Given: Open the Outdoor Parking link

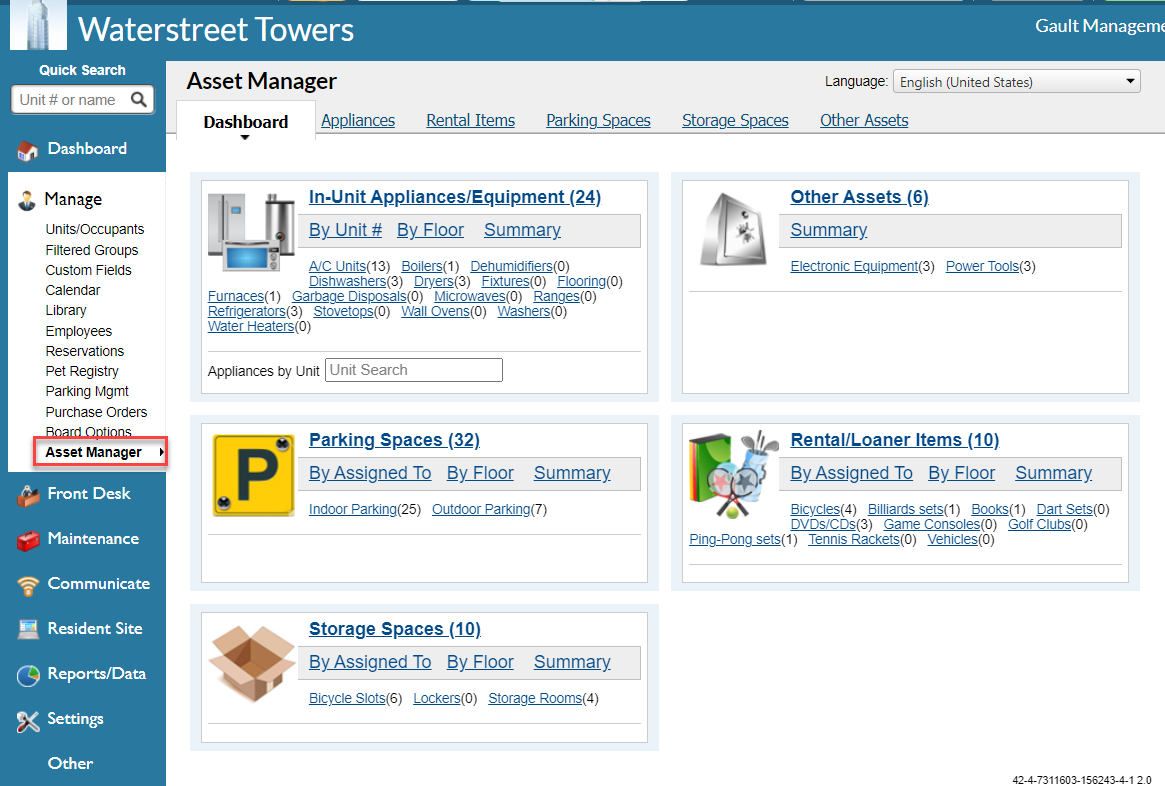Looking at the screenshot, I should 481,509.
